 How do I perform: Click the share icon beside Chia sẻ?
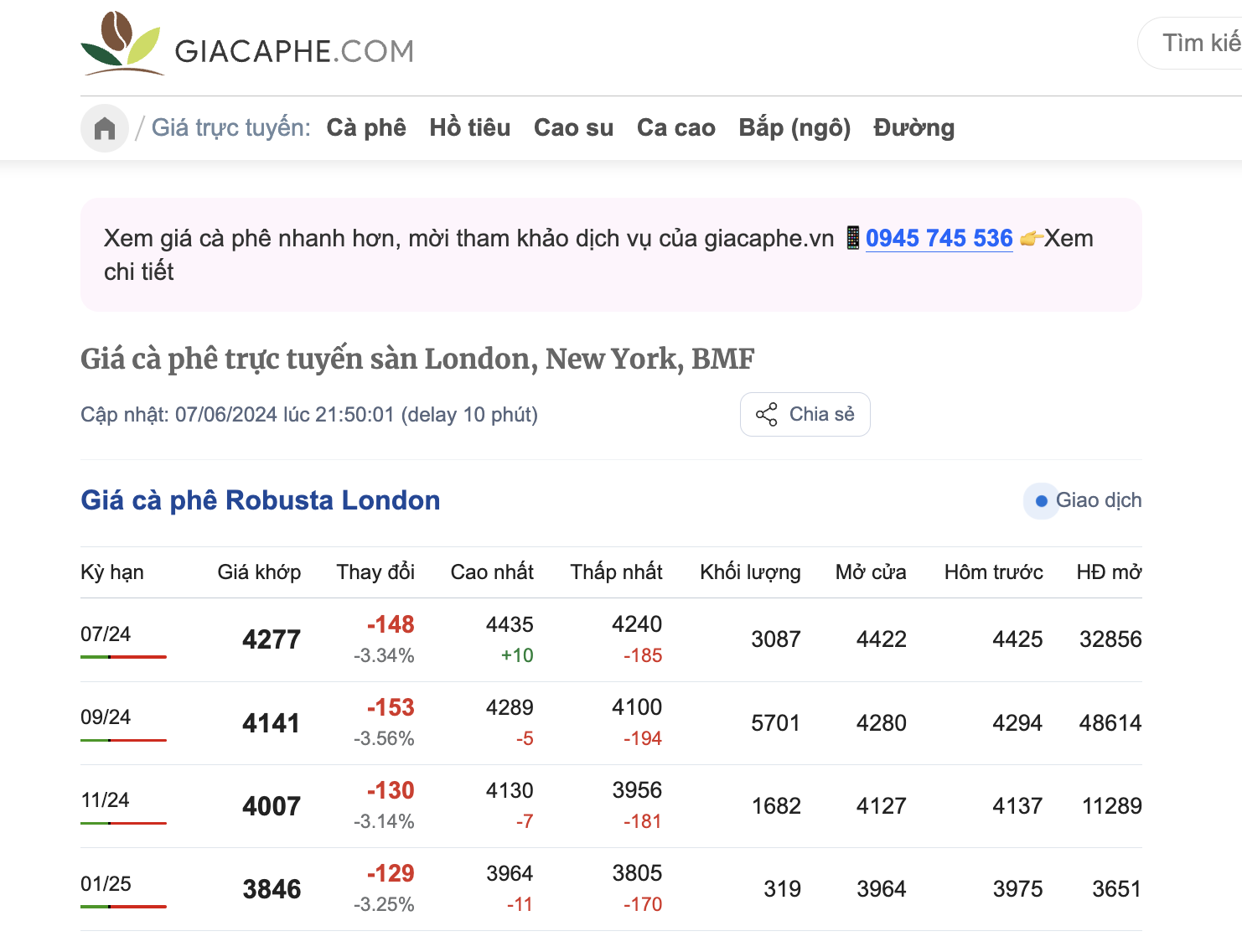tap(767, 414)
